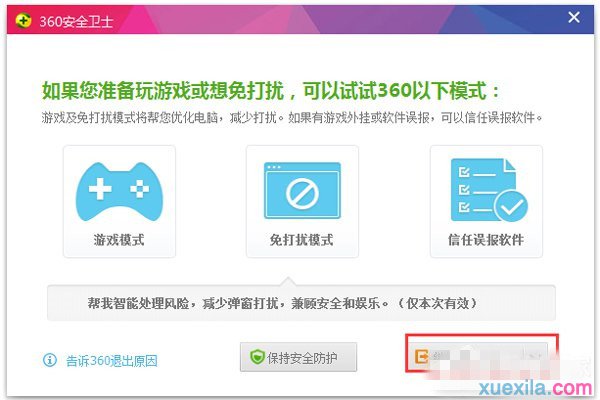
Task: Click the info icon beside 告诉360退出原因
Action: 50,360
